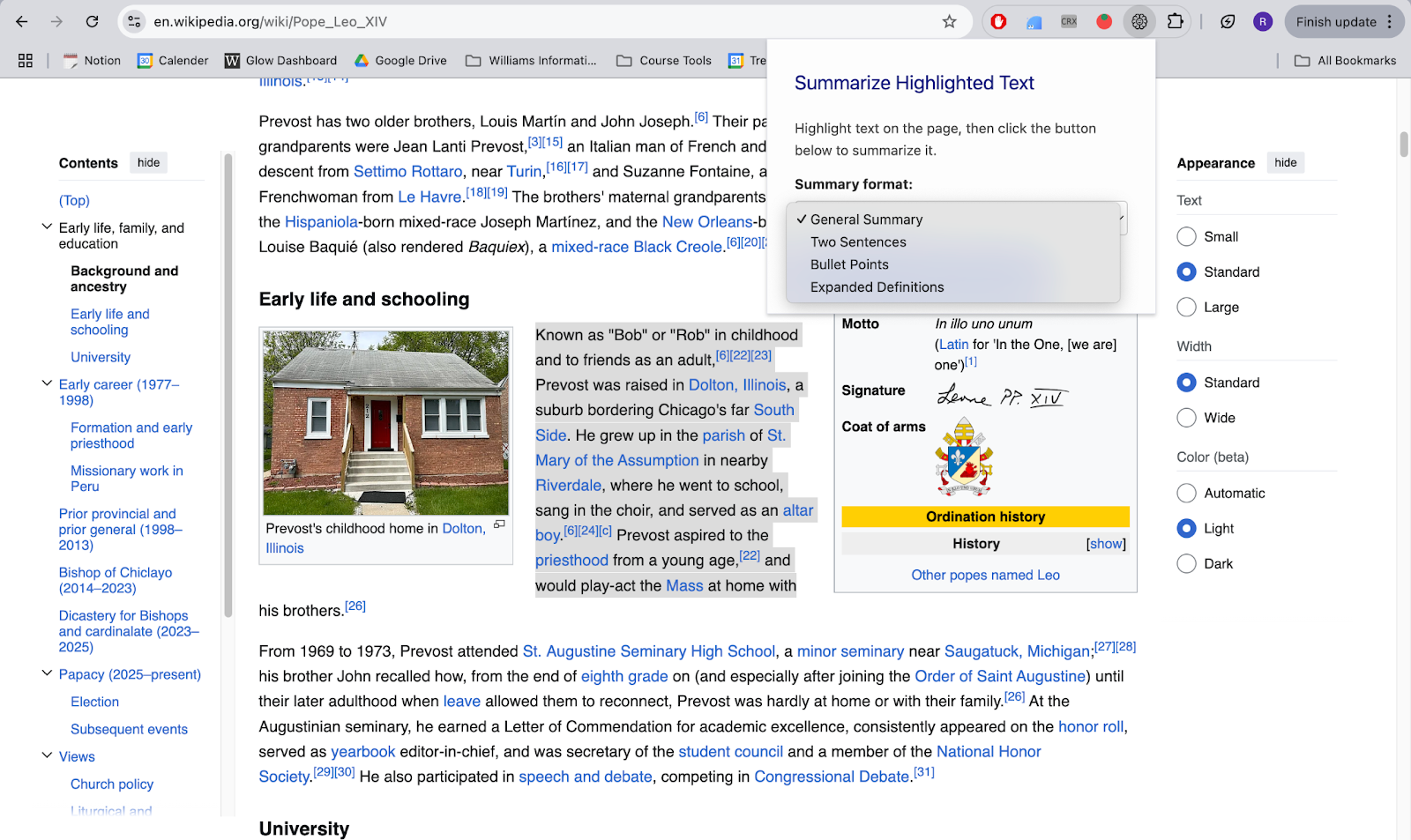Show the Ordination history details
The image size is (1411, 840).
tap(1106, 544)
